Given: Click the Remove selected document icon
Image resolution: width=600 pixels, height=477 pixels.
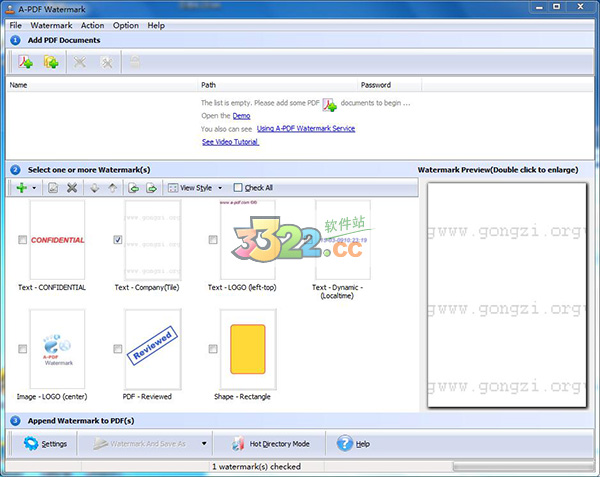Looking at the screenshot, I should [x=80, y=62].
